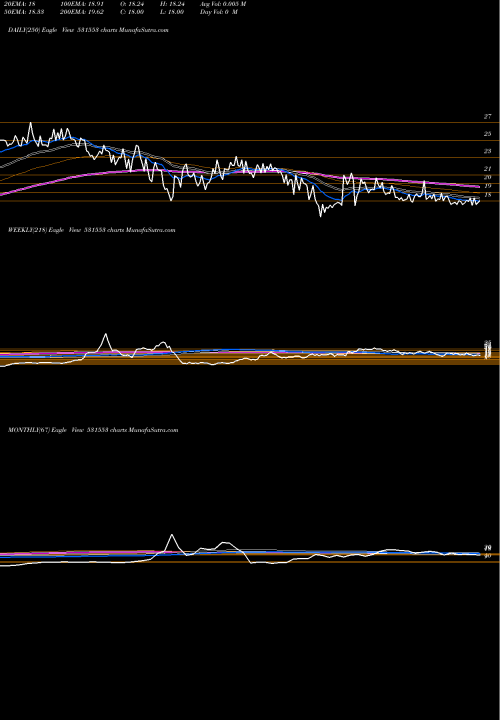Viewport: 500px width, 720px height.
Task: Click the 27 price axis label
Action: tap(487, 117)
